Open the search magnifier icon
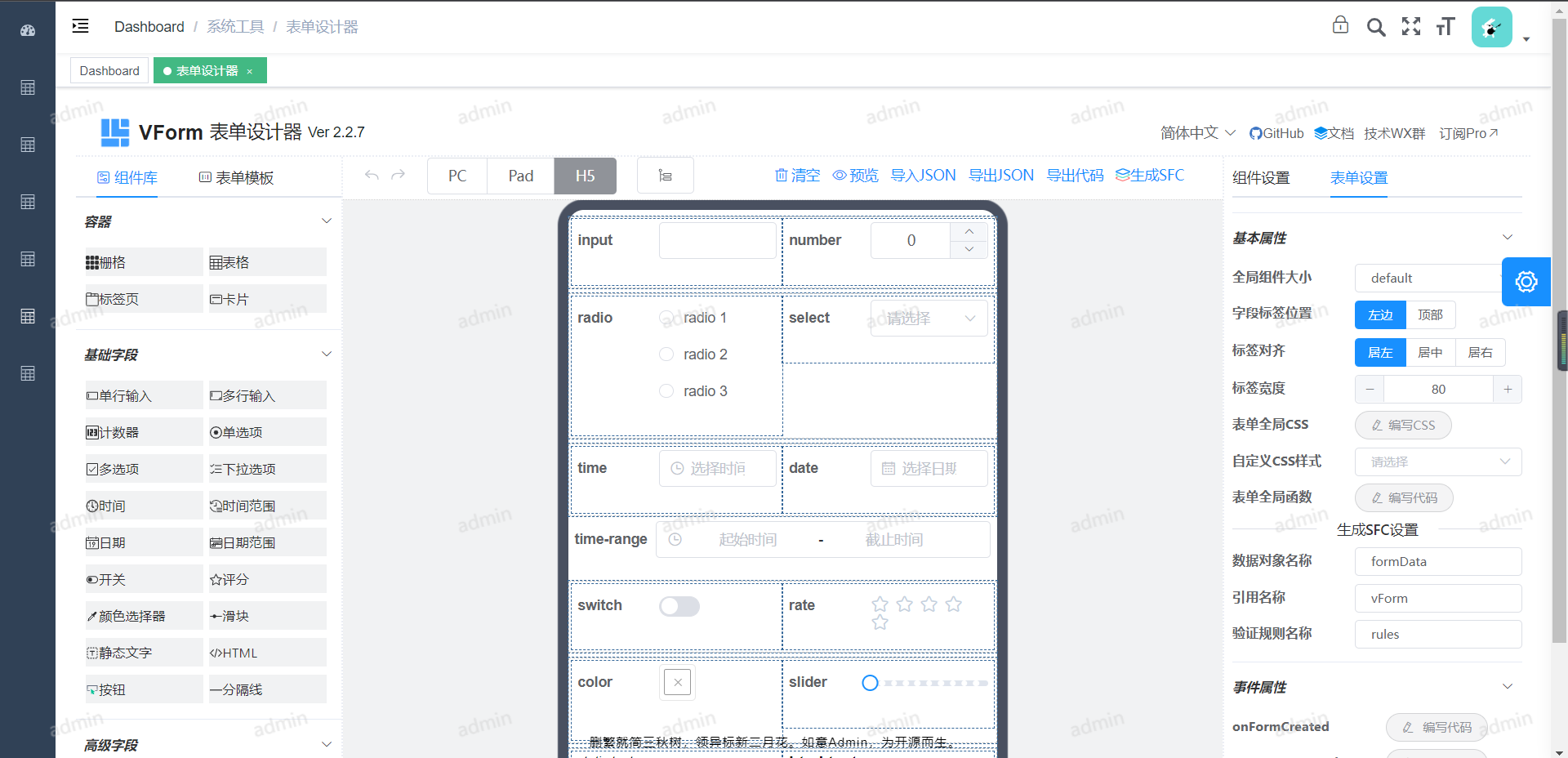This screenshot has width=1568, height=758. pyautogui.click(x=1376, y=27)
